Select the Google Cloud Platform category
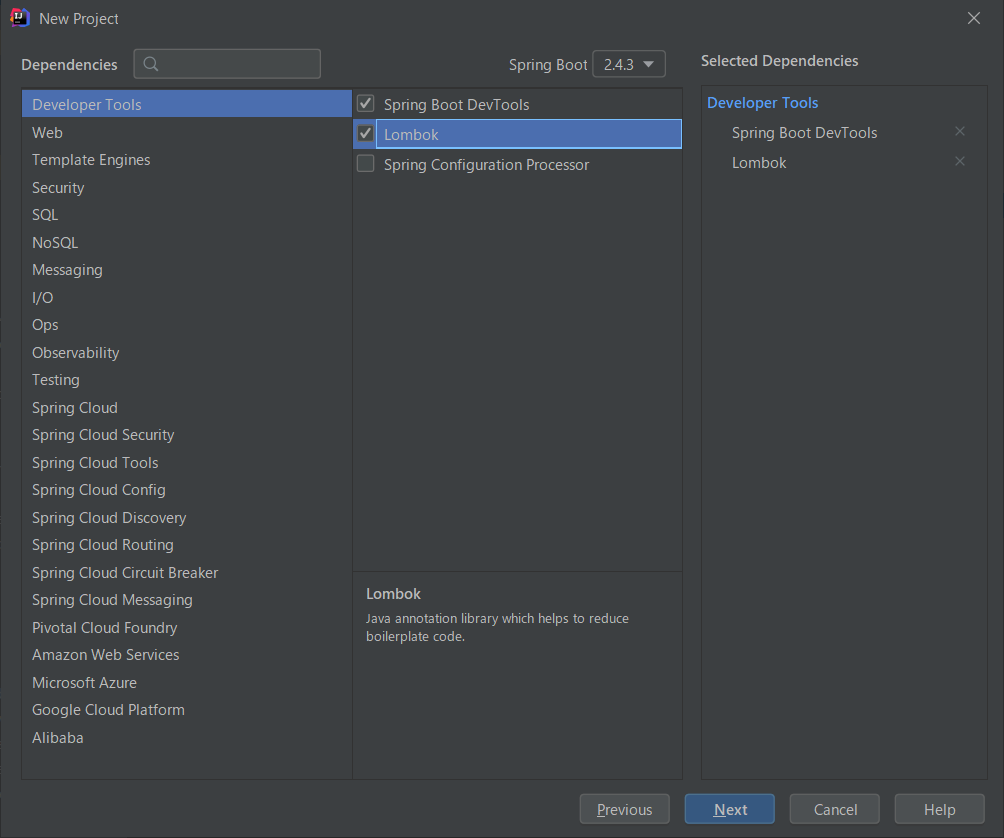Screen dimensions: 1004x838 tap(187, 711)
